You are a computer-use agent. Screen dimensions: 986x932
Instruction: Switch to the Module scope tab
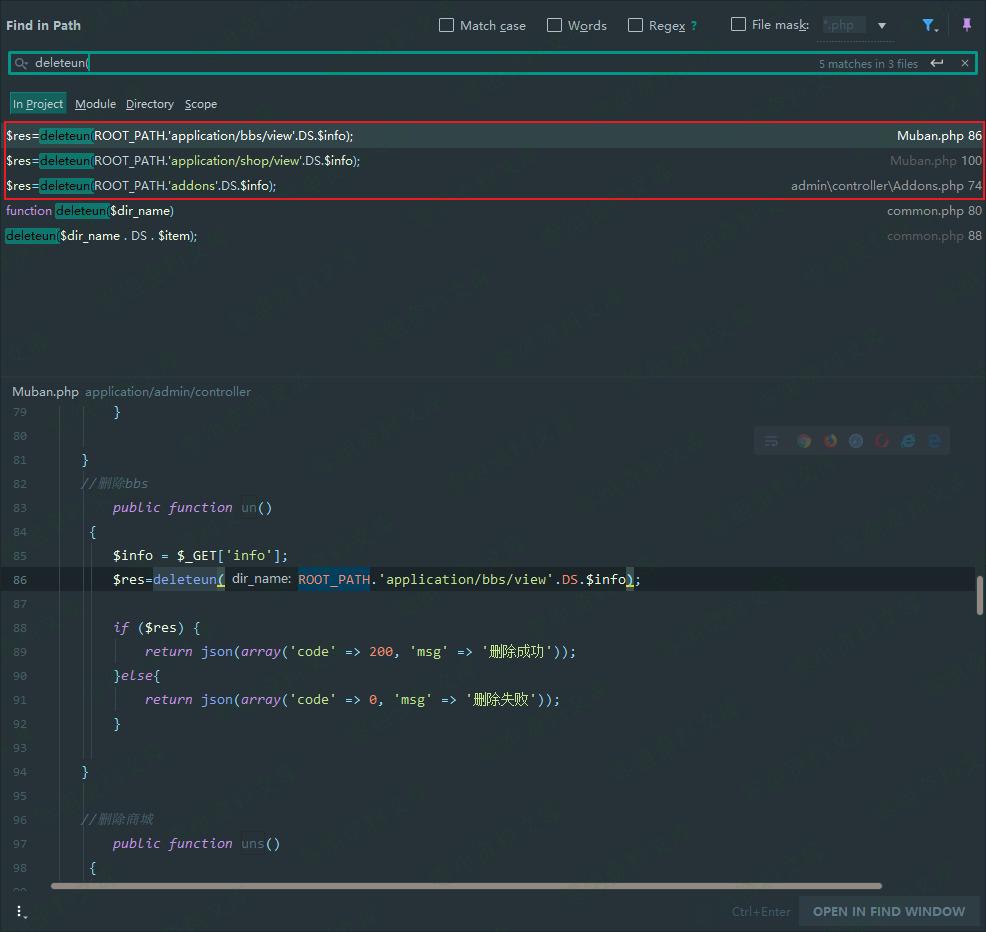click(95, 104)
